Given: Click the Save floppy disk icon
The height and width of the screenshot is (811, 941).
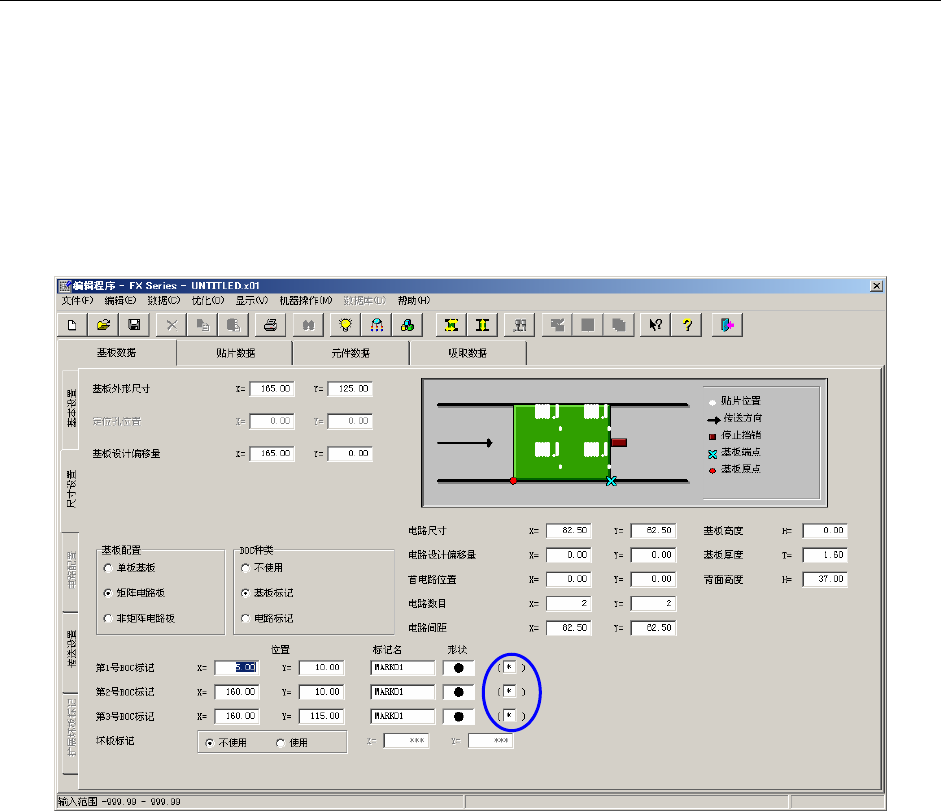Looking at the screenshot, I should [x=133, y=325].
